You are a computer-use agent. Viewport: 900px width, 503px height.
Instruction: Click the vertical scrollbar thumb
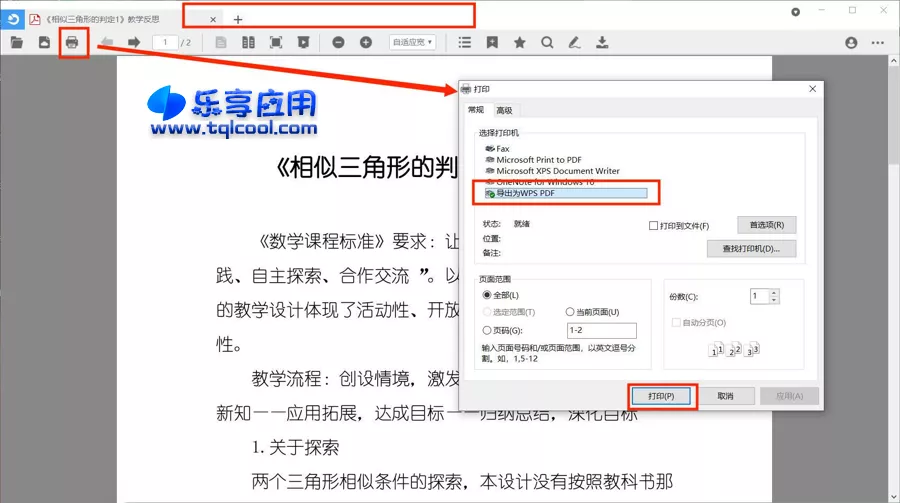pos(894,115)
